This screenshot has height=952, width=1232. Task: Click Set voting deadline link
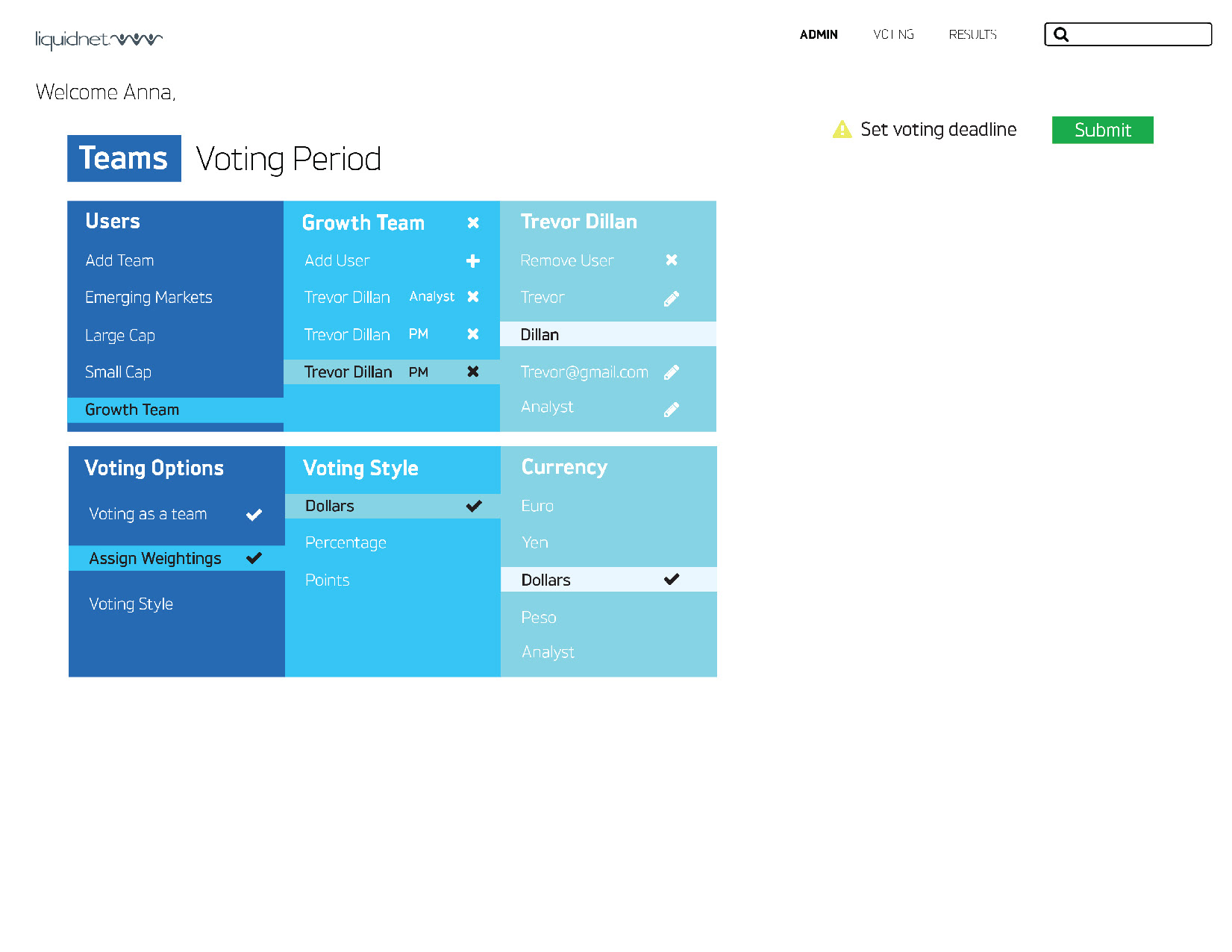tap(938, 129)
